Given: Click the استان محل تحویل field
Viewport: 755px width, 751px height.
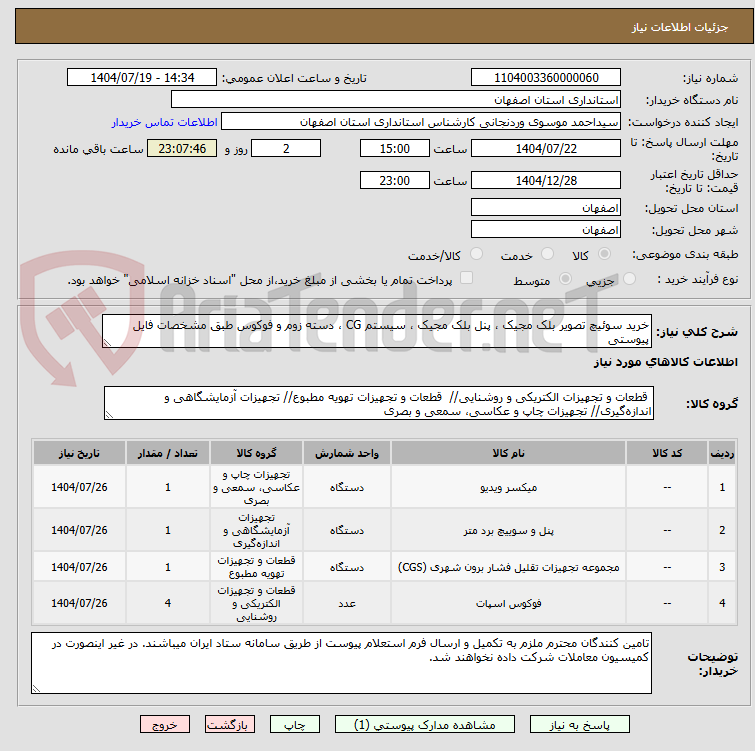Looking at the screenshot, I should tap(546, 207).
